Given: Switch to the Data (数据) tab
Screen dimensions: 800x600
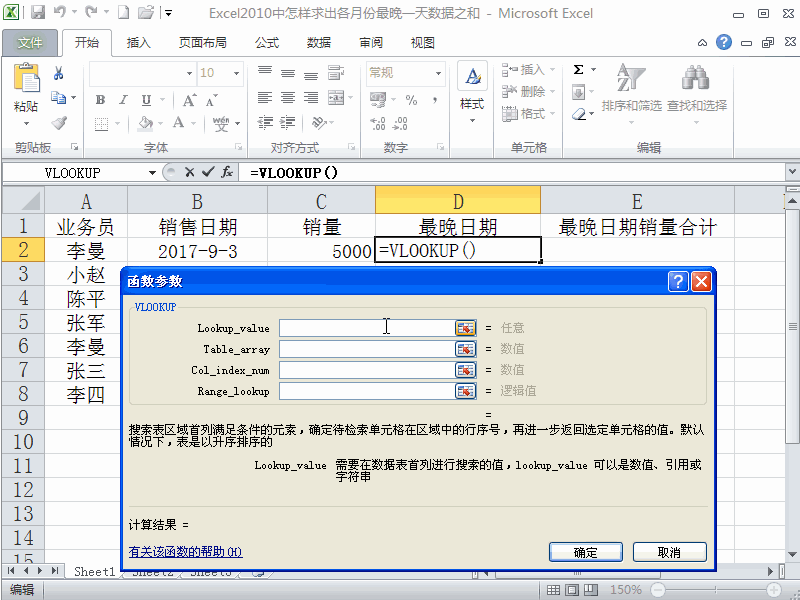Looking at the screenshot, I should [x=319, y=43].
